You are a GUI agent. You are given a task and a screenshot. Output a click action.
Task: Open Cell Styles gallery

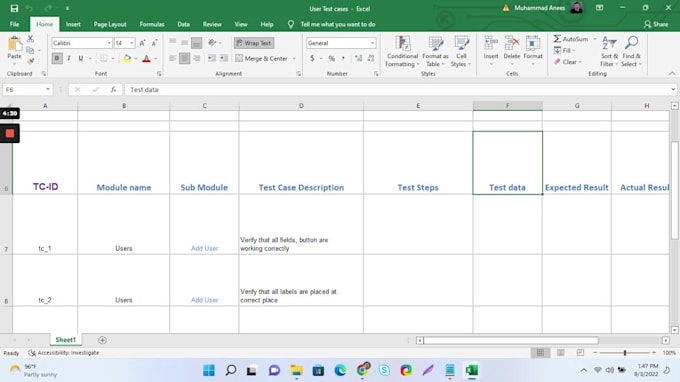coord(461,52)
